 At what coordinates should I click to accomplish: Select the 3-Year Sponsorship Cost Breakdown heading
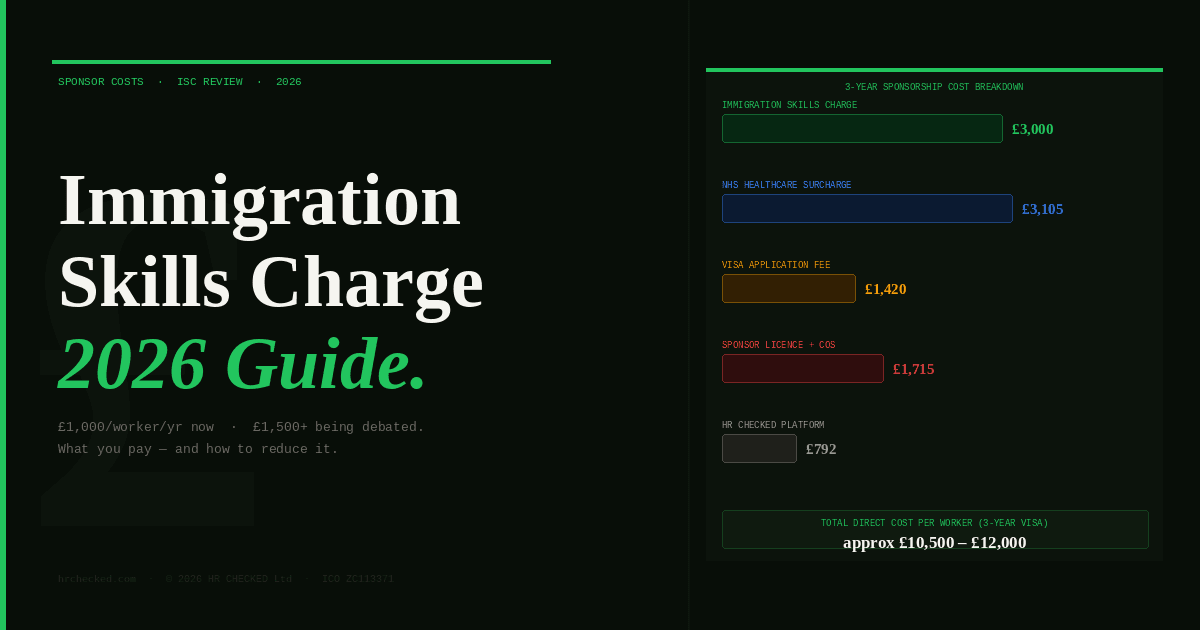(934, 86)
